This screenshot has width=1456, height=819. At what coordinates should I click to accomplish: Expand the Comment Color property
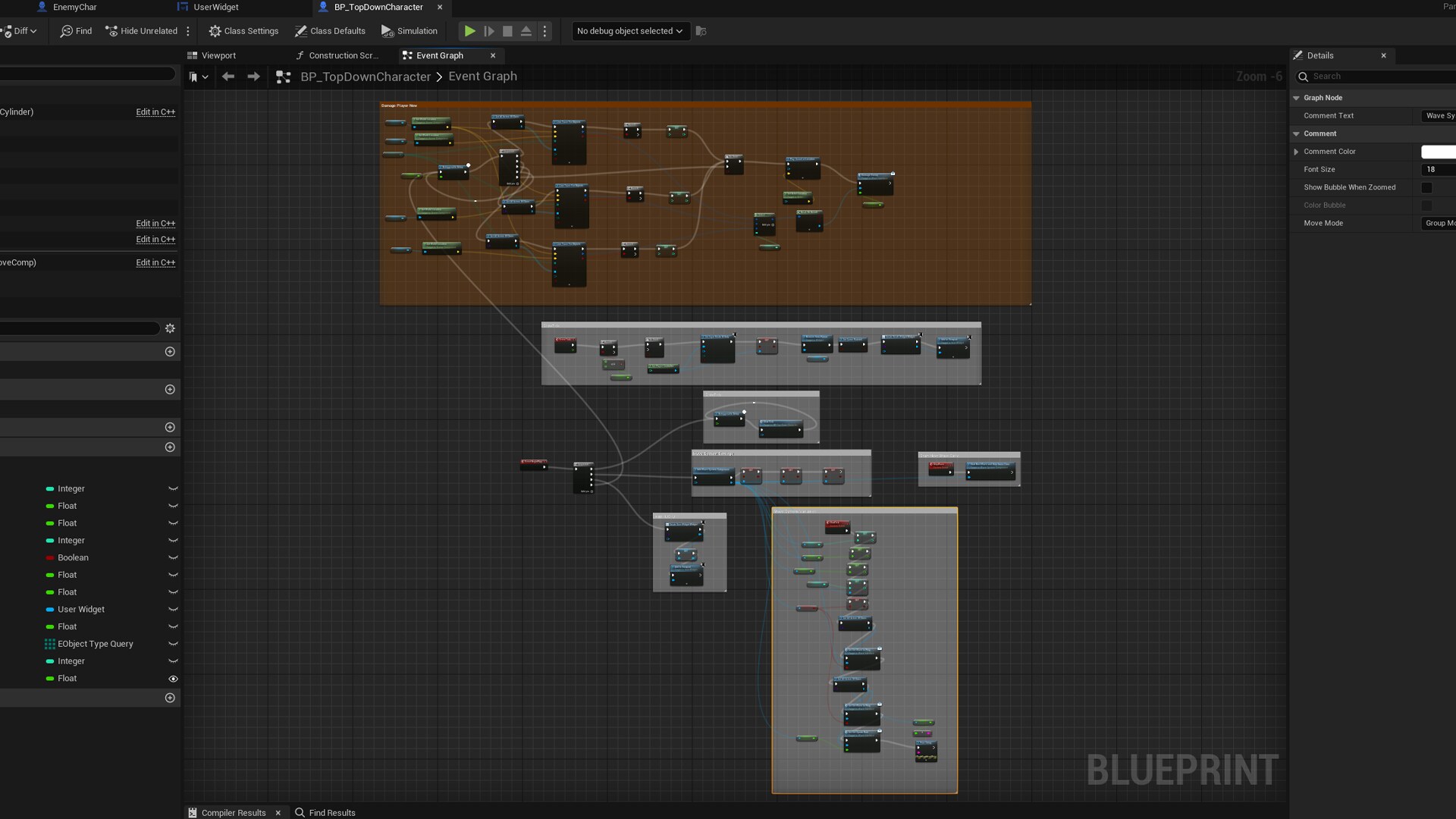point(1296,152)
